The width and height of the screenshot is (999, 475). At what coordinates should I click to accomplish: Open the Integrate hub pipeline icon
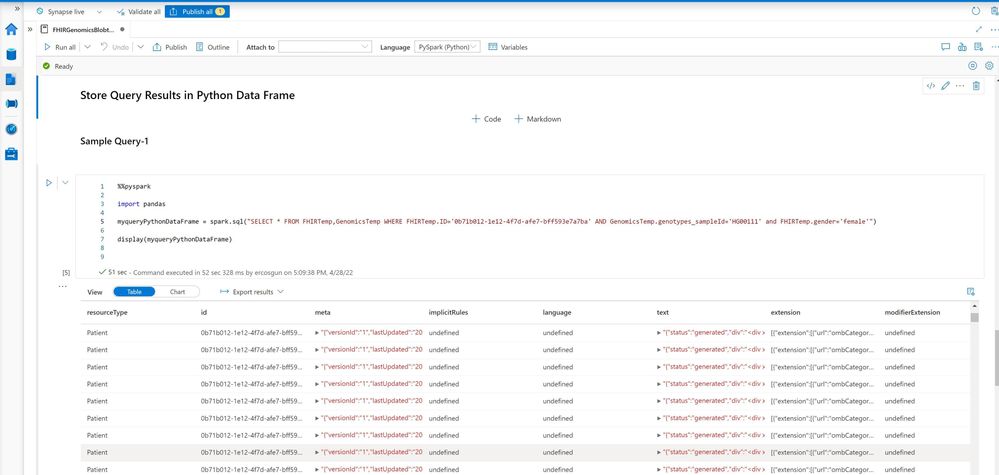11,104
